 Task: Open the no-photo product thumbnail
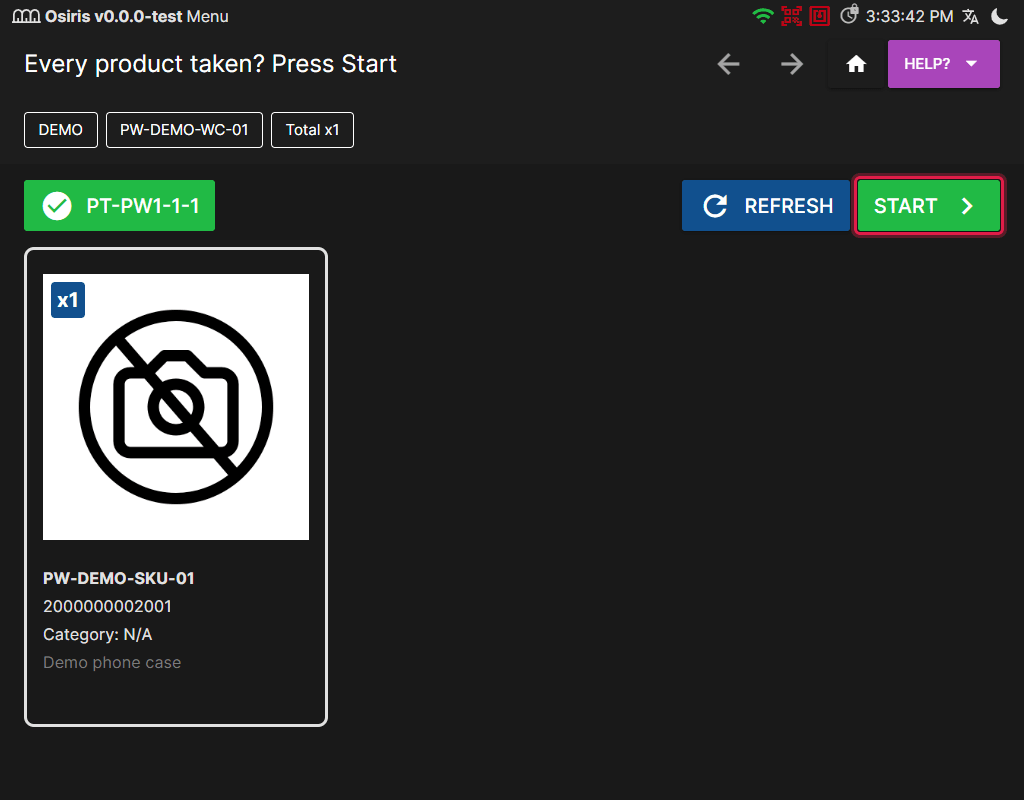[176, 407]
